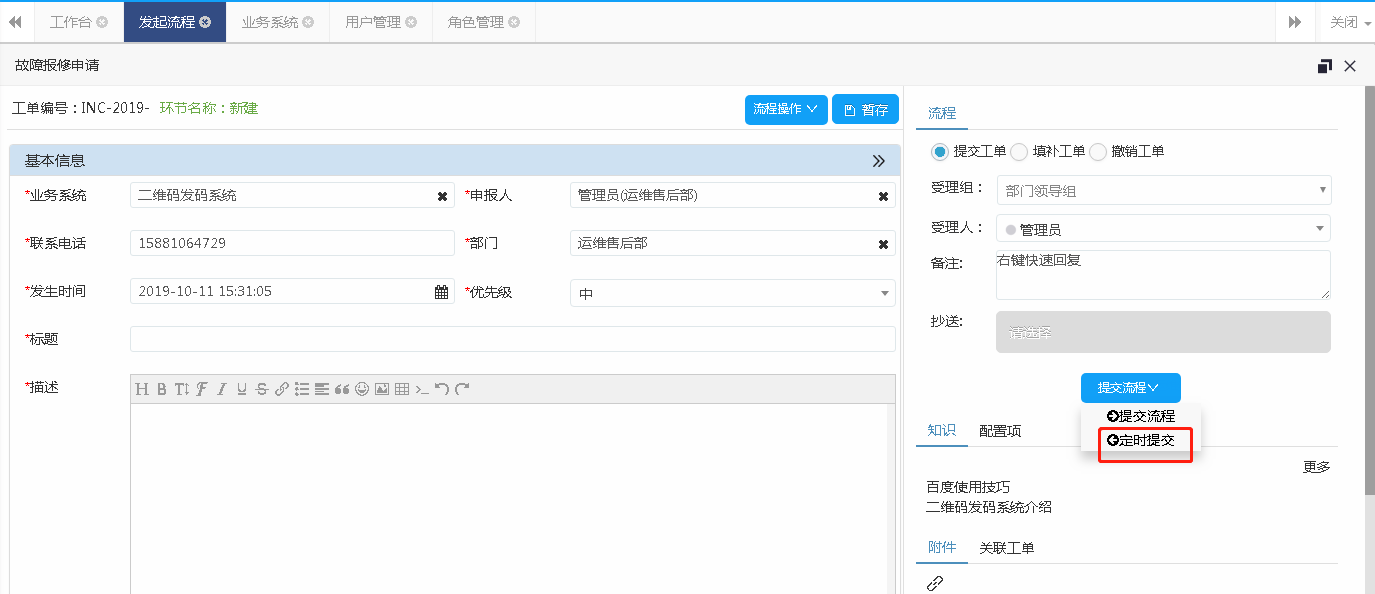Click the 暂存 button to save draft
Screen dimensions: 1375x594
864,109
